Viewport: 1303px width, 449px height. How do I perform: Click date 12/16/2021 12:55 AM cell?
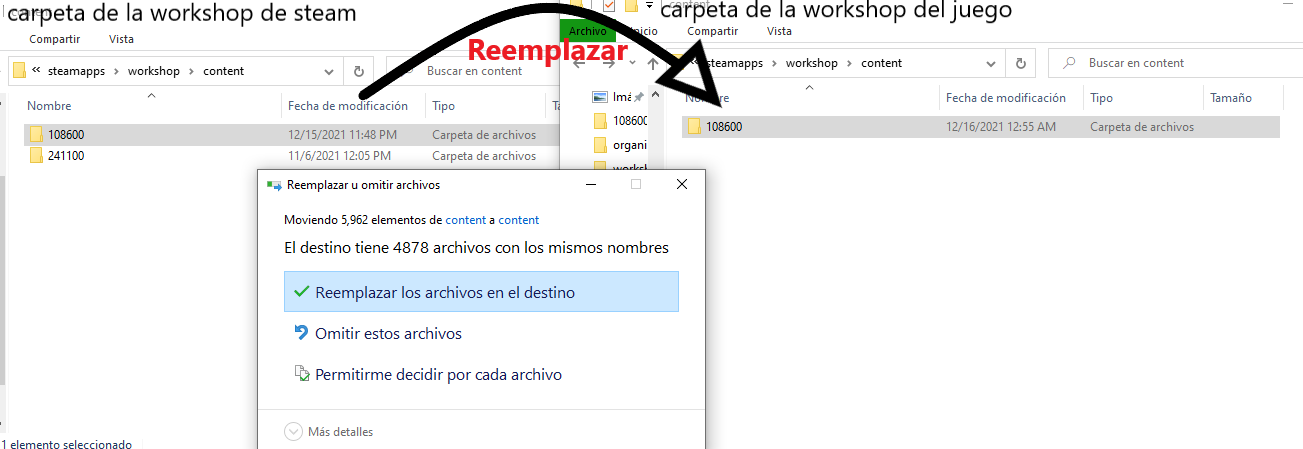point(1000,127)
